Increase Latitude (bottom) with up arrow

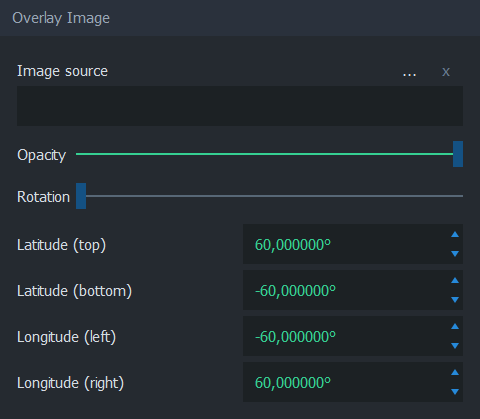(455, 281)
